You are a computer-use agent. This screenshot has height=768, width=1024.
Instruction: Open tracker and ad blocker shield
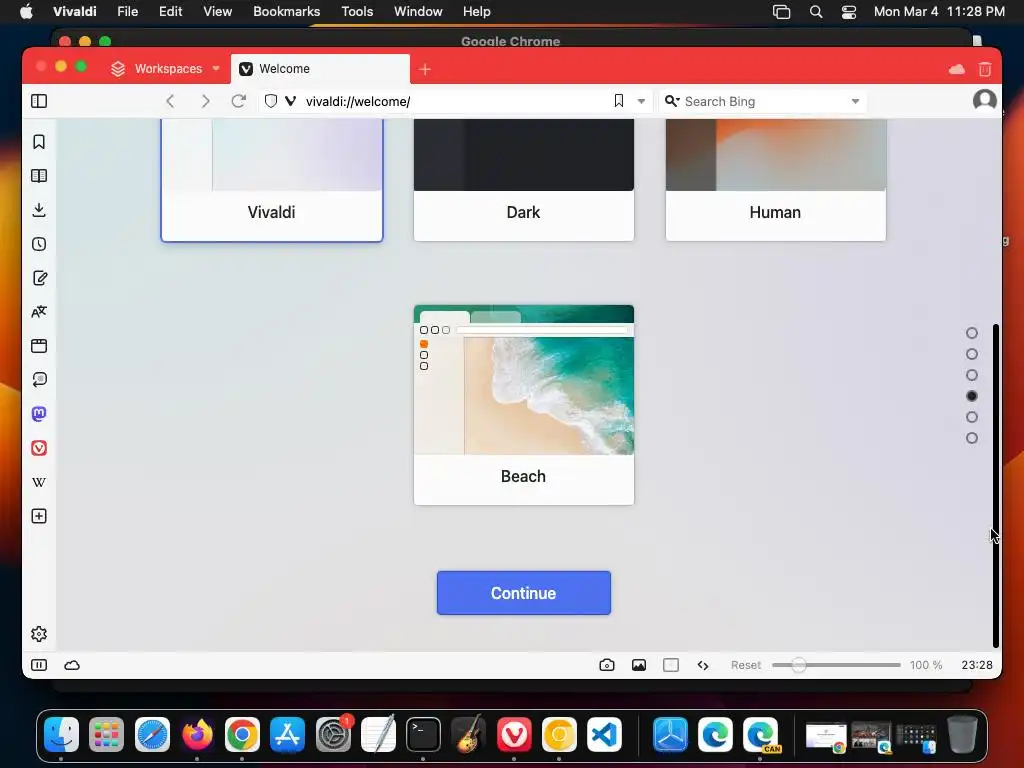point(271,101)
